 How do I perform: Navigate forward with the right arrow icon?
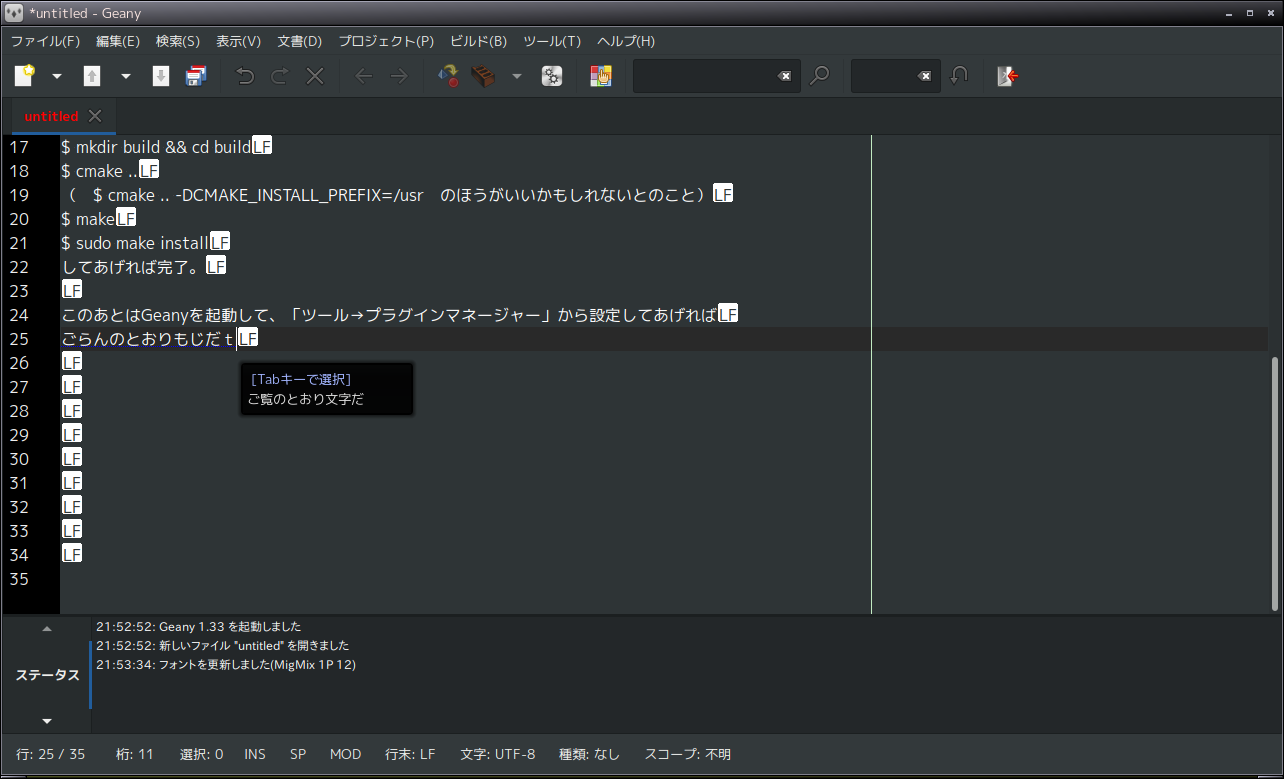click(x=399, y=76)
